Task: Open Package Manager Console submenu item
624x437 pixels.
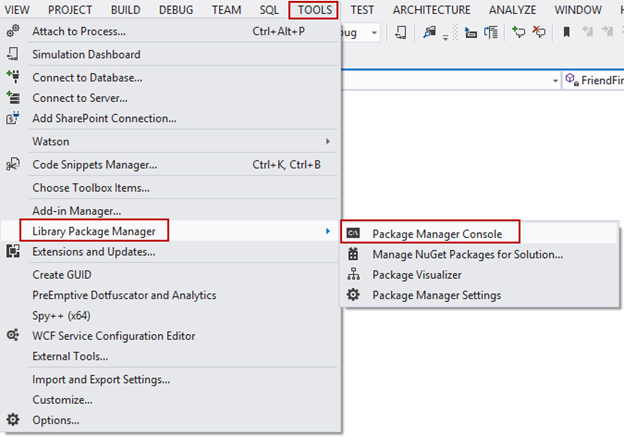Action: (480, 234)
